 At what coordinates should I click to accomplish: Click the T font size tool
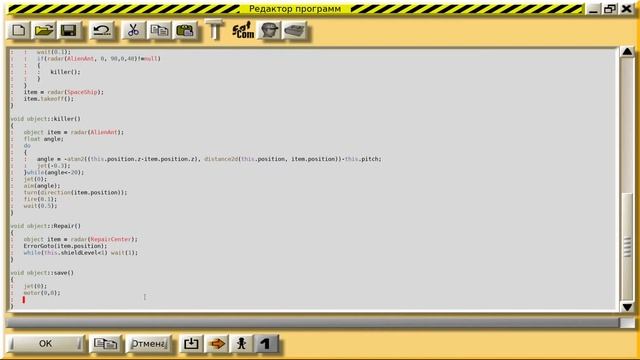[214, 30]
